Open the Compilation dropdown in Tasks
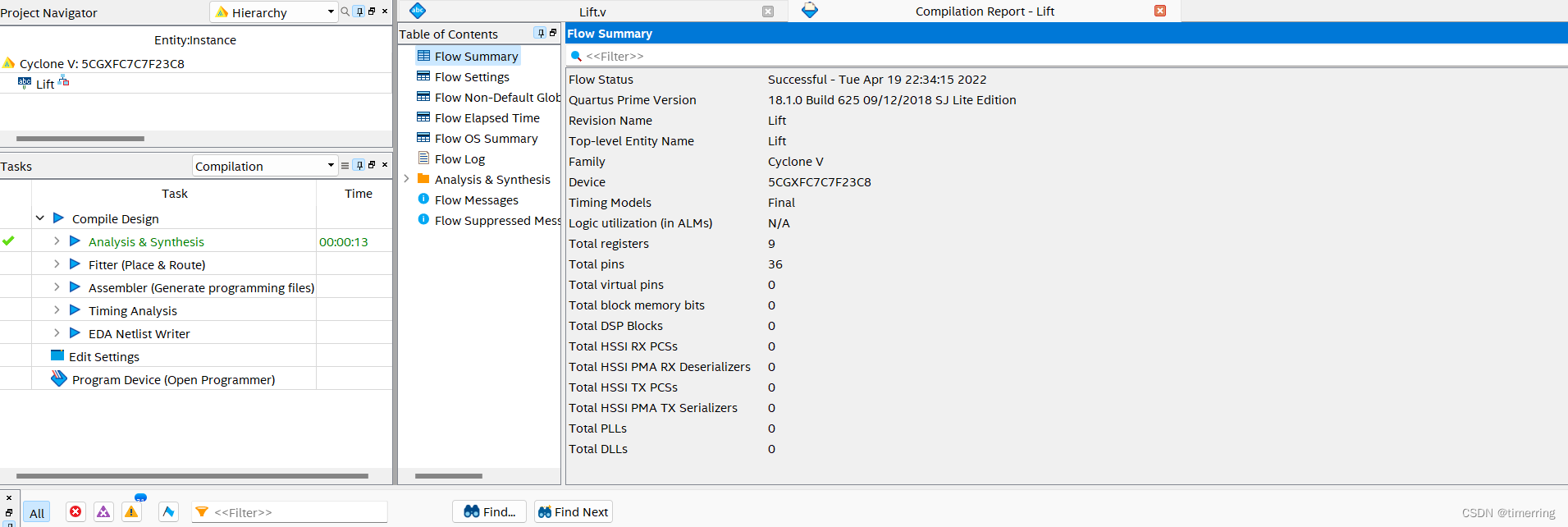 [x=265, y=166]
